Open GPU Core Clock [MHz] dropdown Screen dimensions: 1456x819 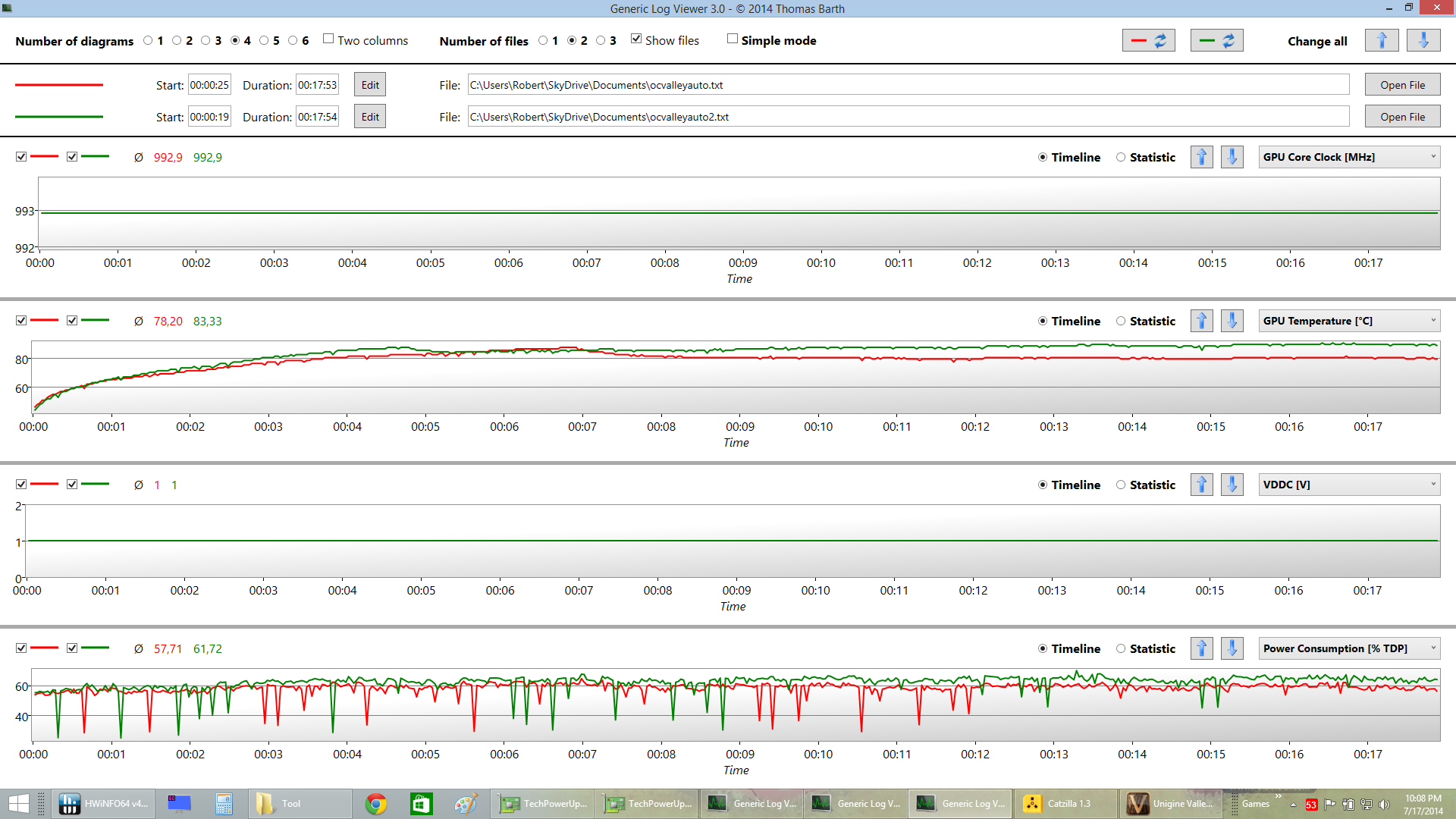coord(1350,157)
